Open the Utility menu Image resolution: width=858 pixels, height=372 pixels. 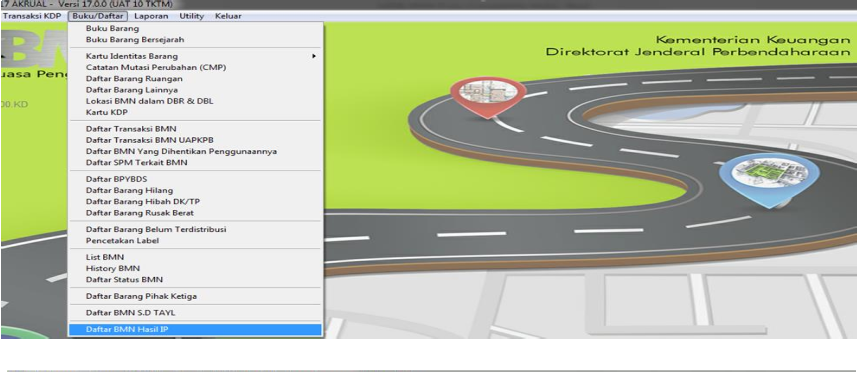tap(192, 16)
